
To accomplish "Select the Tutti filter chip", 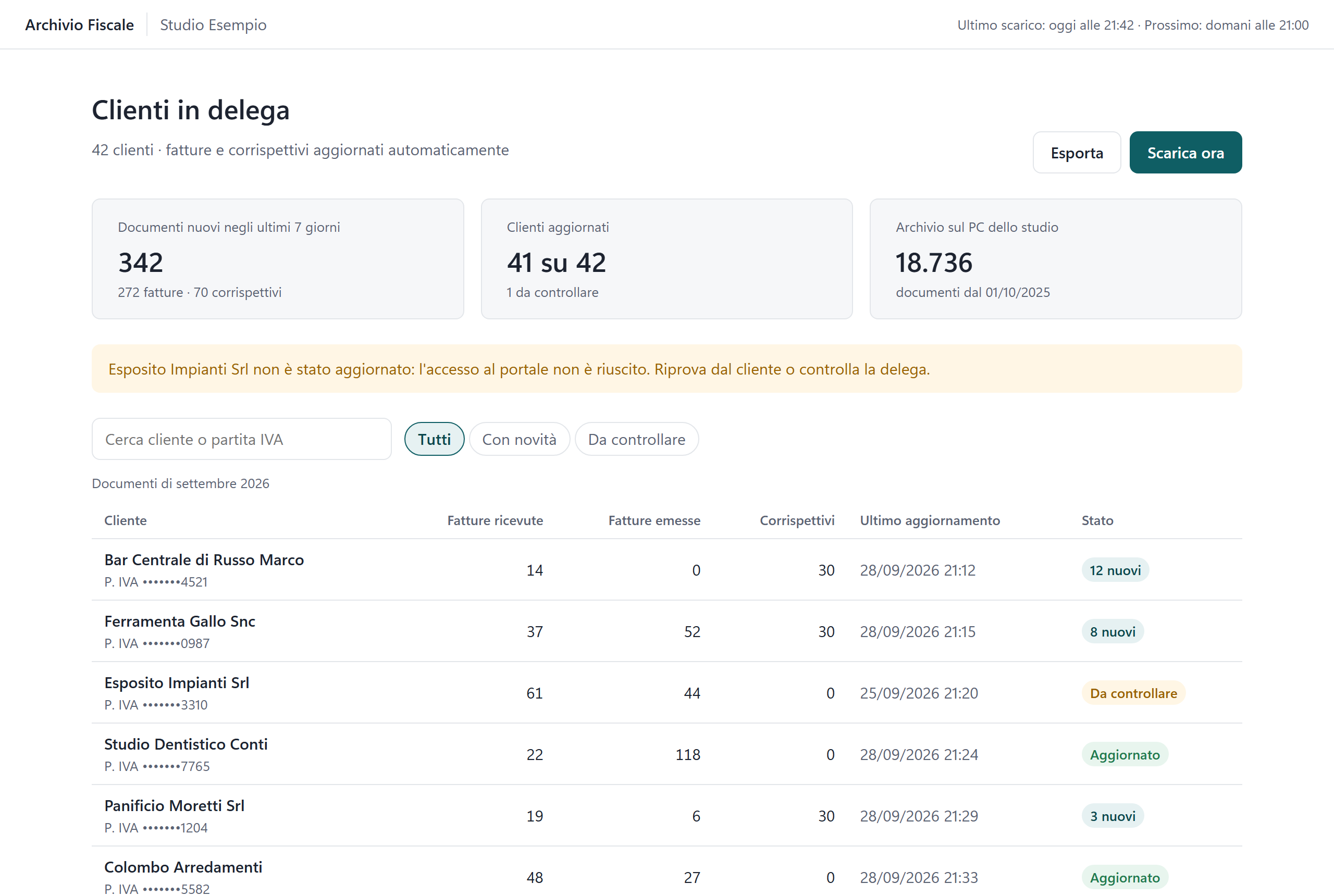I will (x=434, y=439).
